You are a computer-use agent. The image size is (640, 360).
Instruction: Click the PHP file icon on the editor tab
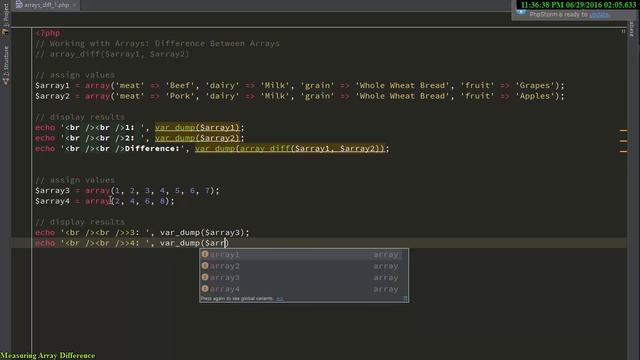tap(19, 5)
